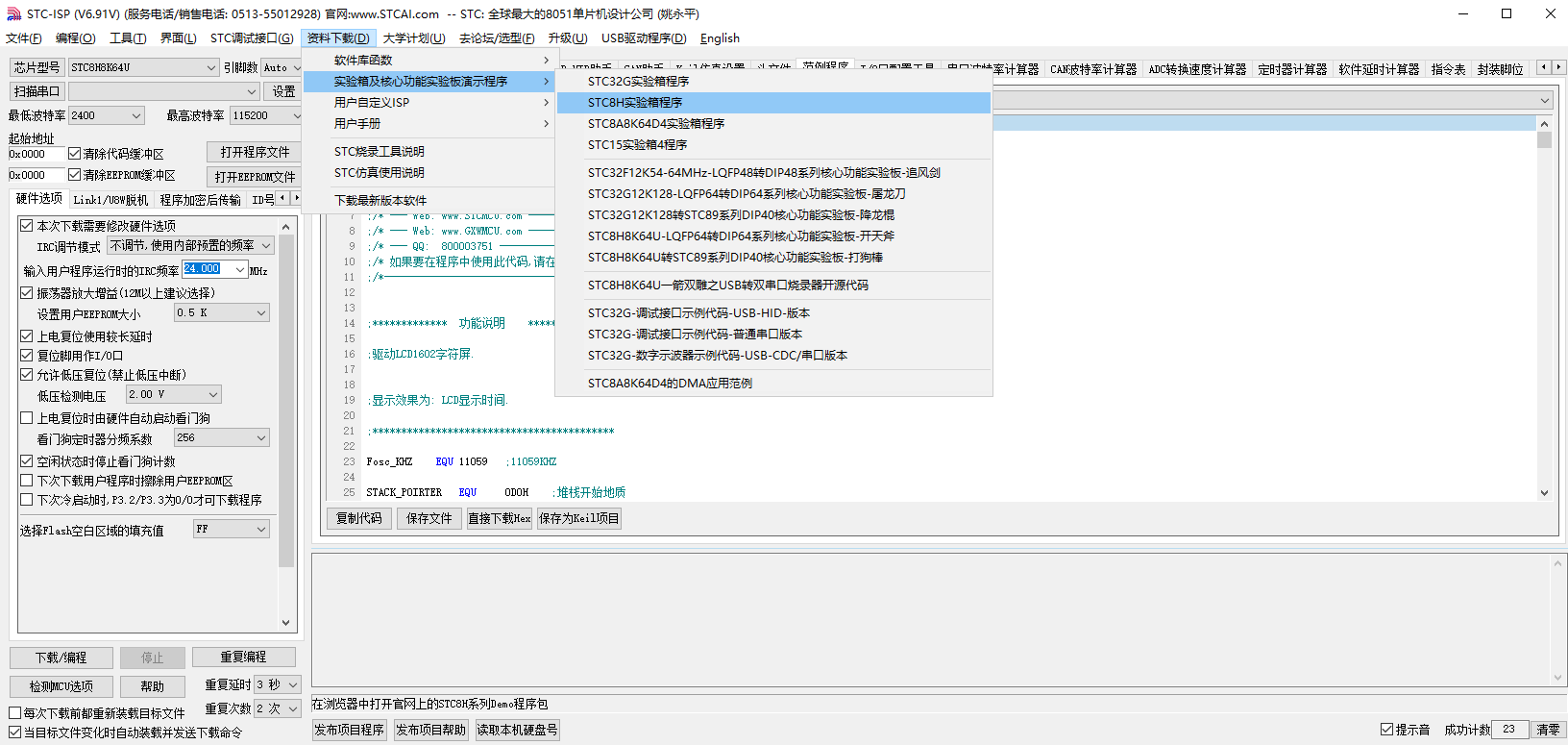Image resolution: width=1568 pixels, height=745 pixels.
Task: Open English menu
Action: (720, 38)
